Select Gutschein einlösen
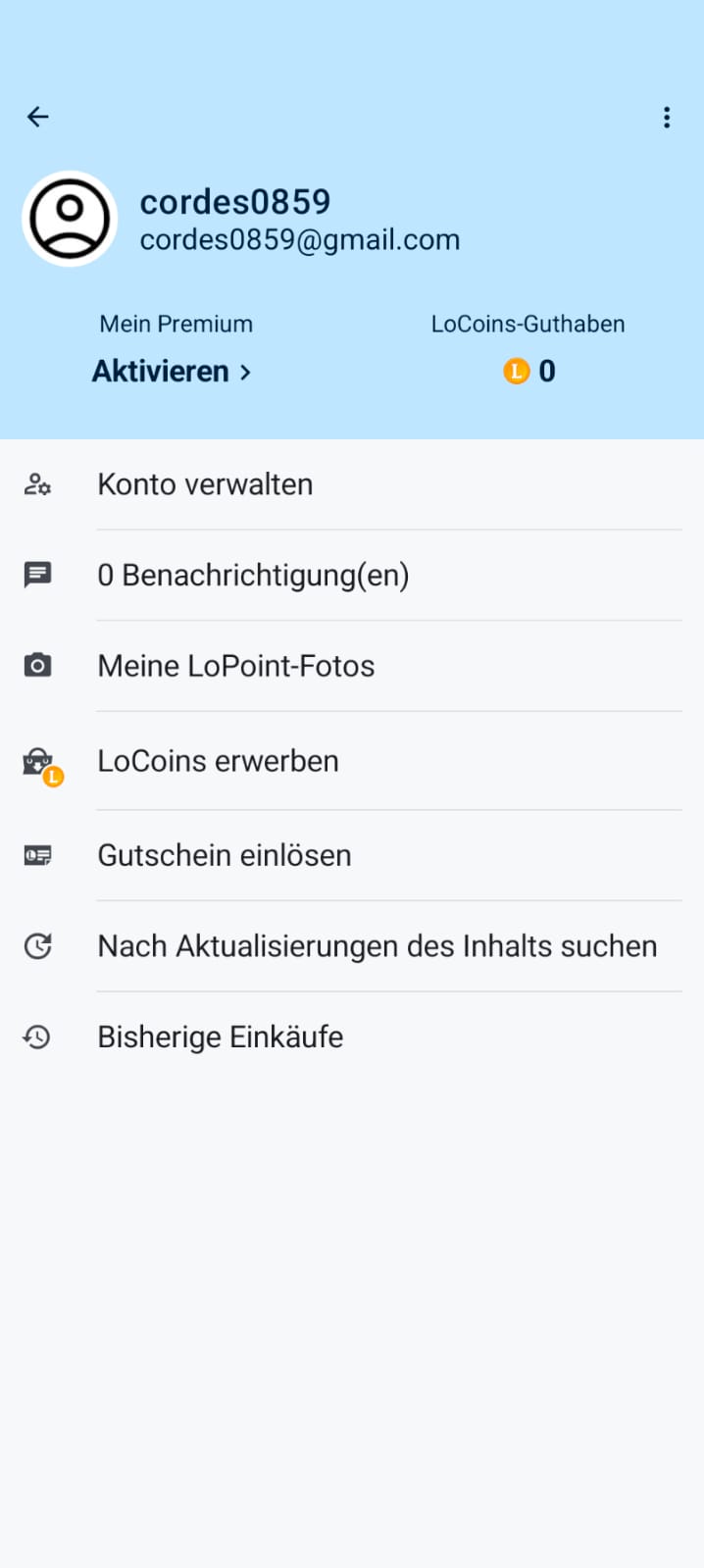Viewport: 704px width, 1568px height. click(x=225, y=855)
